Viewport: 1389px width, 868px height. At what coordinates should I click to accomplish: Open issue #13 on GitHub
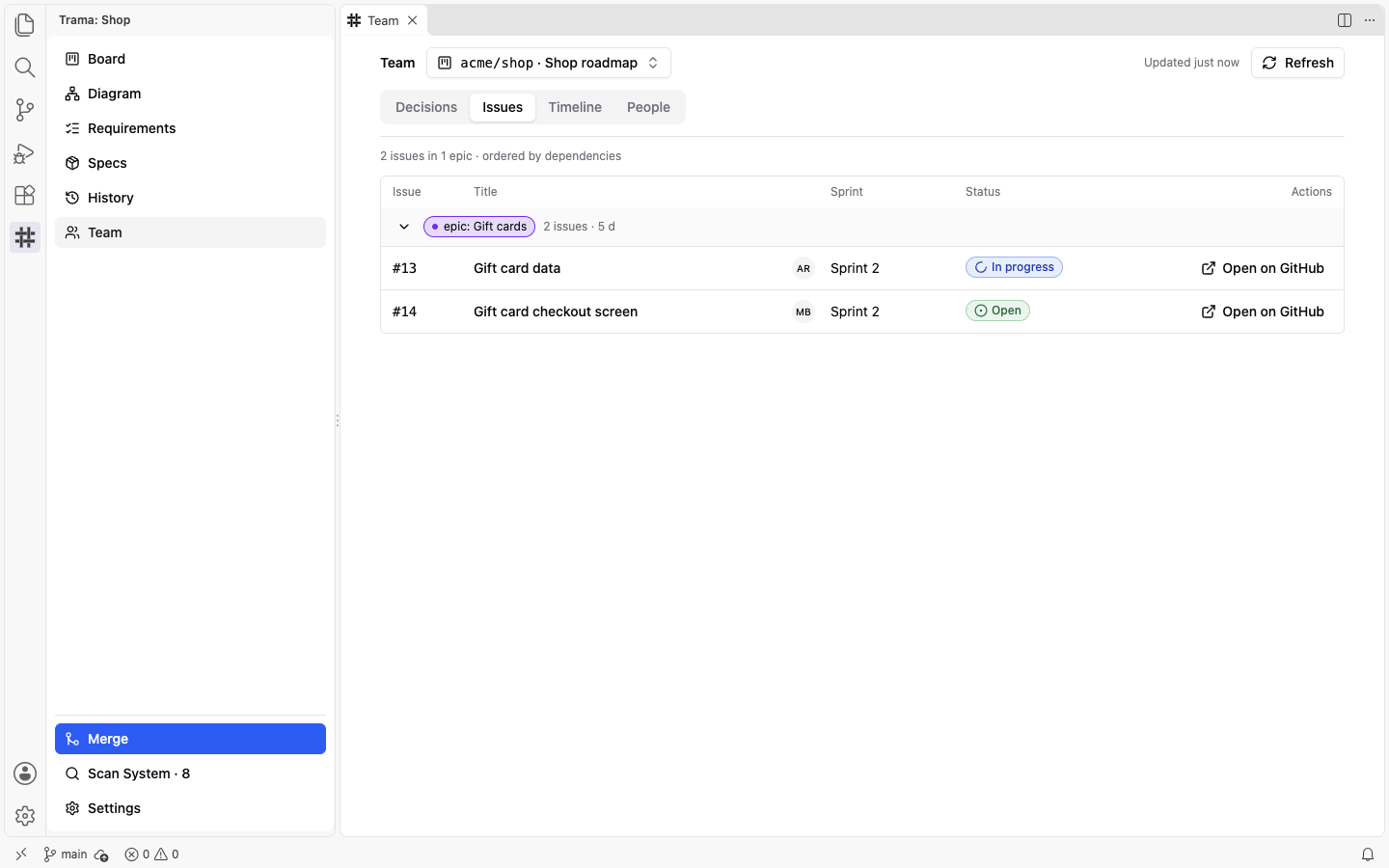[1263, 268]
